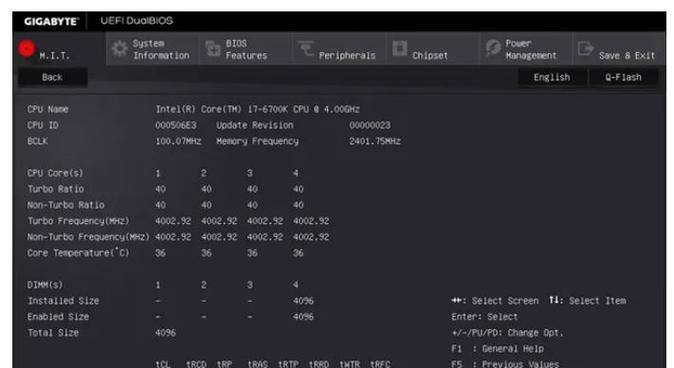Click the tRAS timing column header
The height and width of the screenshot is (368, 674).
point(257,364)
